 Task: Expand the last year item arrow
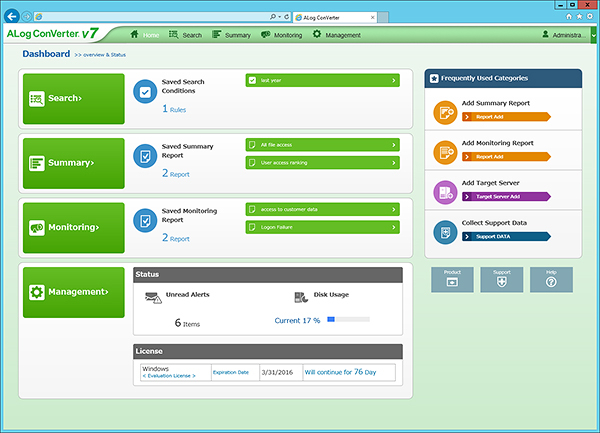[393, 80]
